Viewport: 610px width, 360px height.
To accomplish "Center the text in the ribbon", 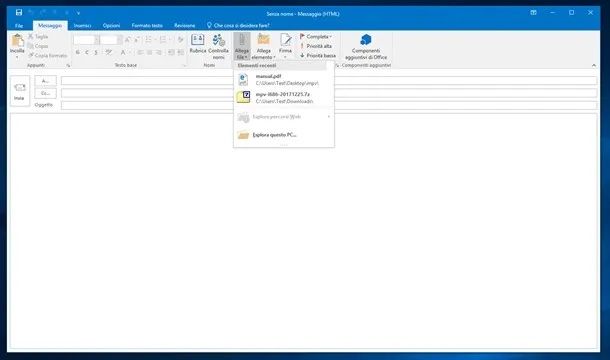I will (149, 52).
